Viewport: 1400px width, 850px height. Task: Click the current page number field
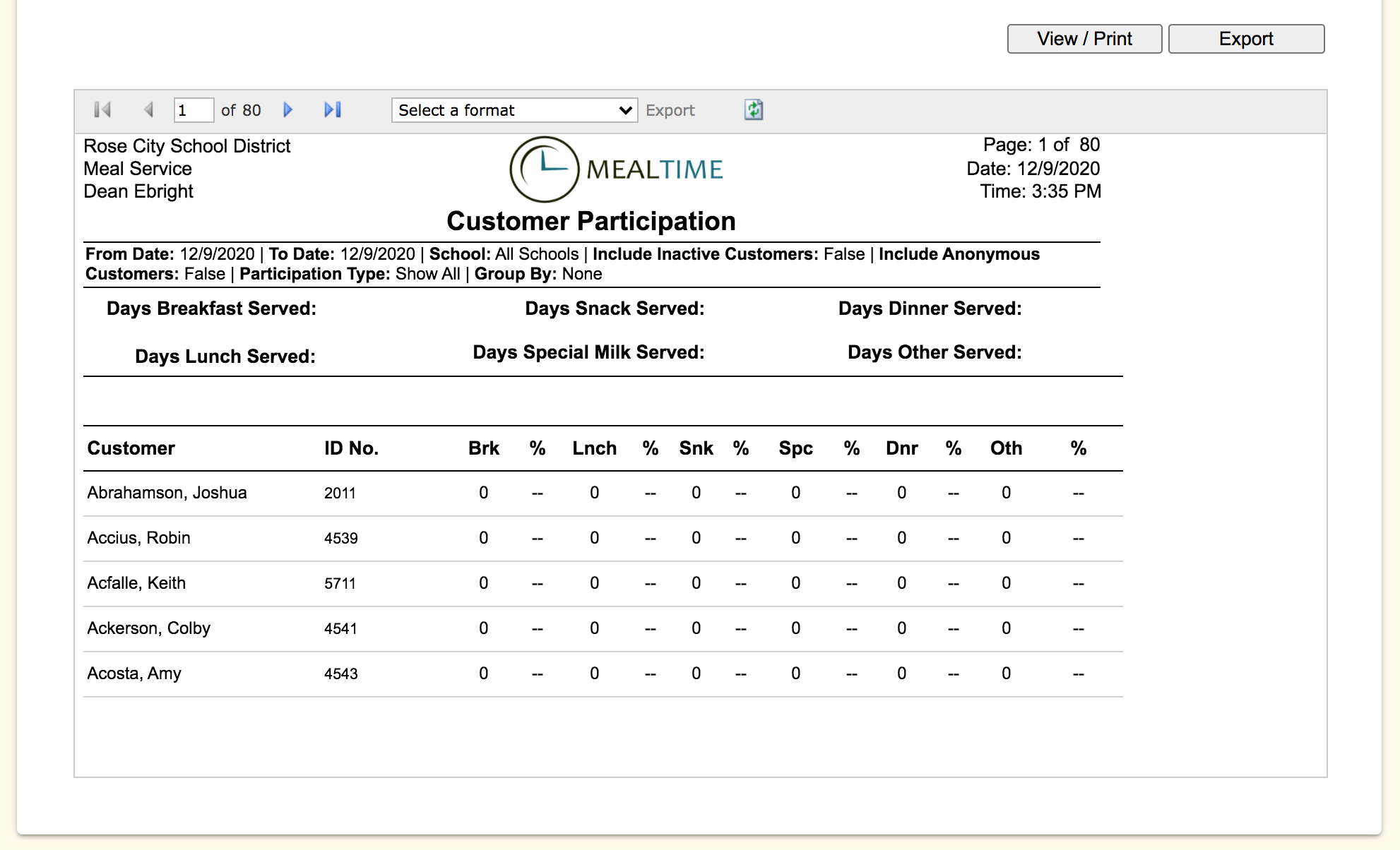tap(193, 110)
